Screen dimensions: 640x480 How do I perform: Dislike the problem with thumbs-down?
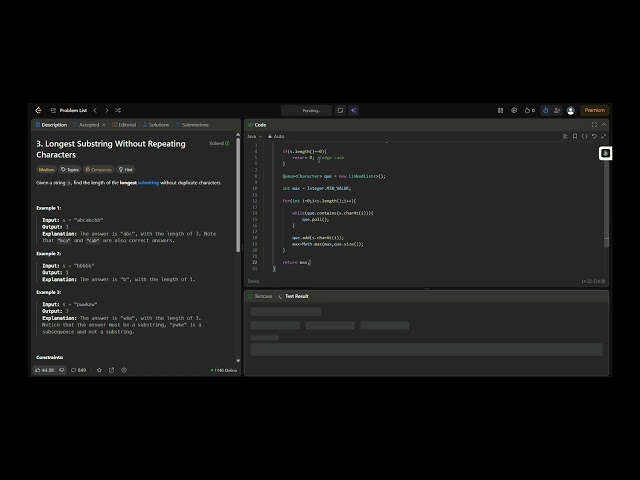[x=62, y=370]
